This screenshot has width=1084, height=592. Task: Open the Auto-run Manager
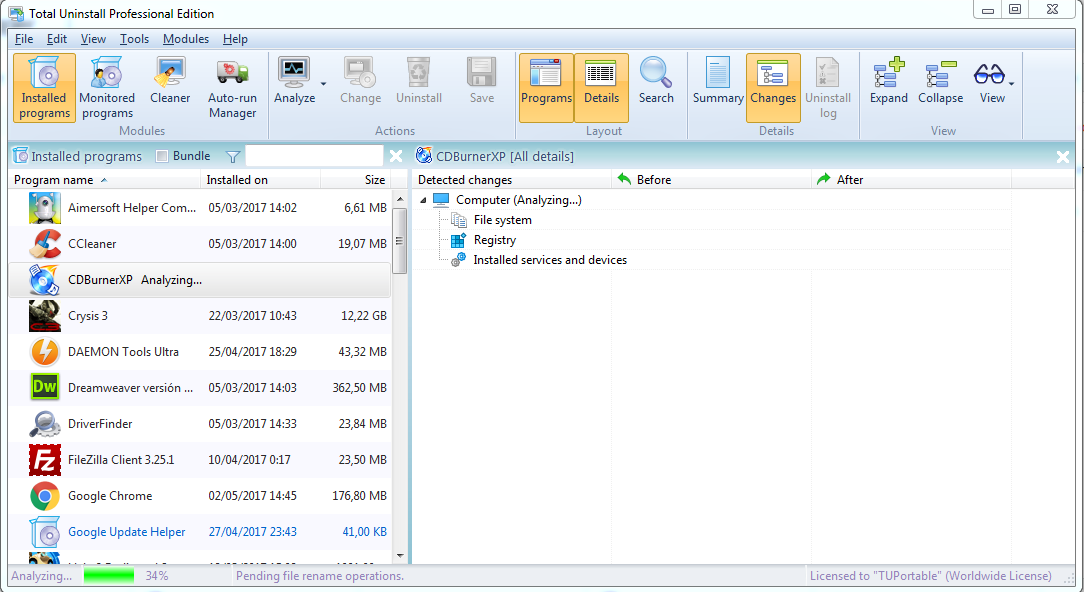[232, 89]
